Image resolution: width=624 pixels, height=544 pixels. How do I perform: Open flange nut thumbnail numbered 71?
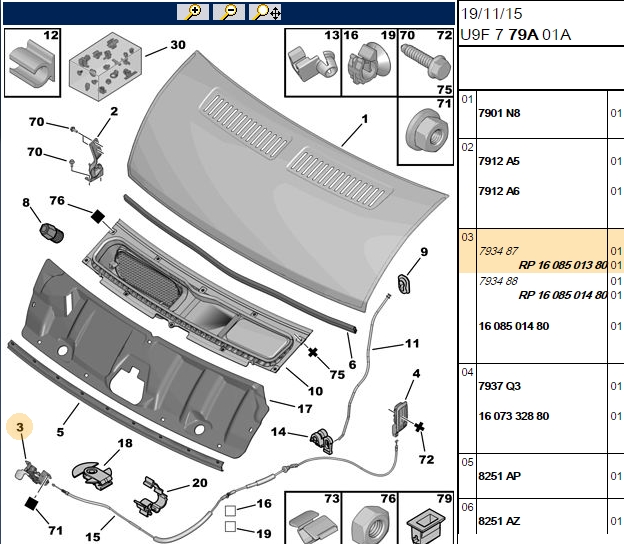coord(425,131)
